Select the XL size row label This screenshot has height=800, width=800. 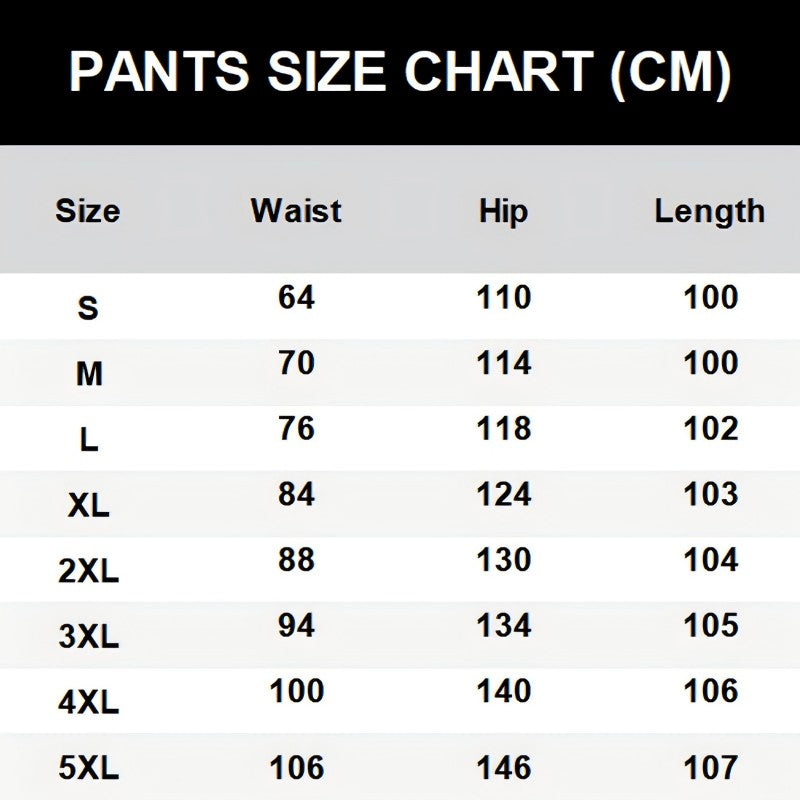click(x=88, y=506)
